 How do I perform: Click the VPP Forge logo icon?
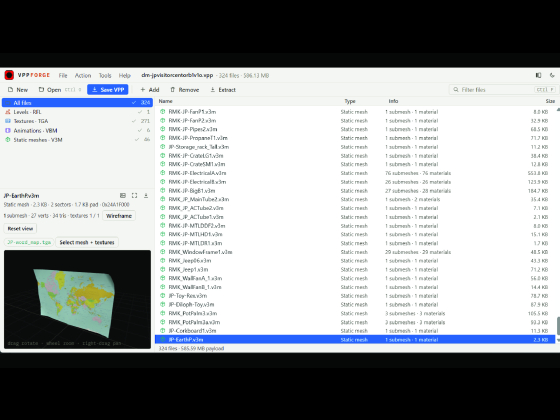pyautogui.click(x=9, y=75)
